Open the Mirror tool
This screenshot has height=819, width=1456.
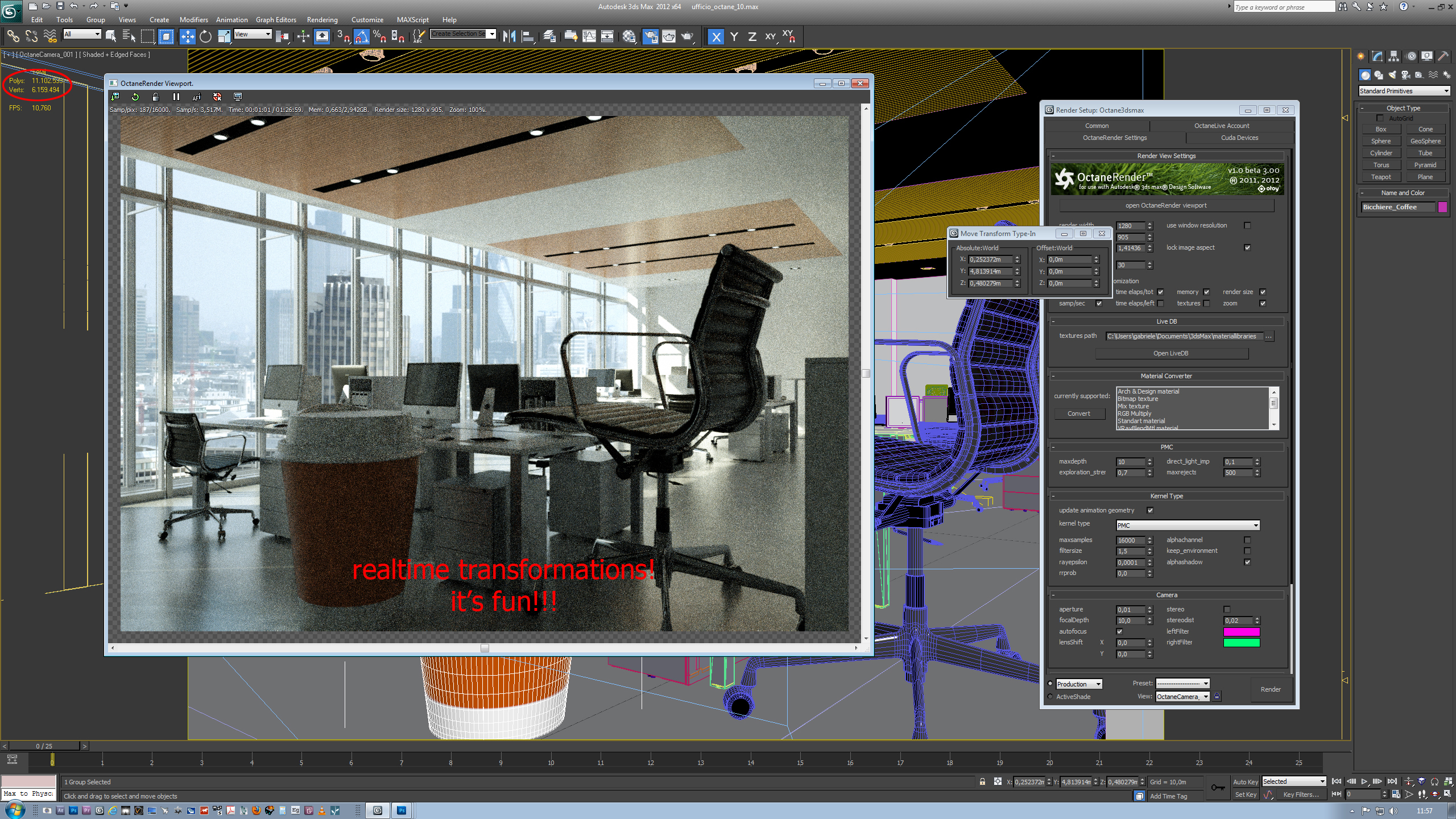(x=509, y=37)
